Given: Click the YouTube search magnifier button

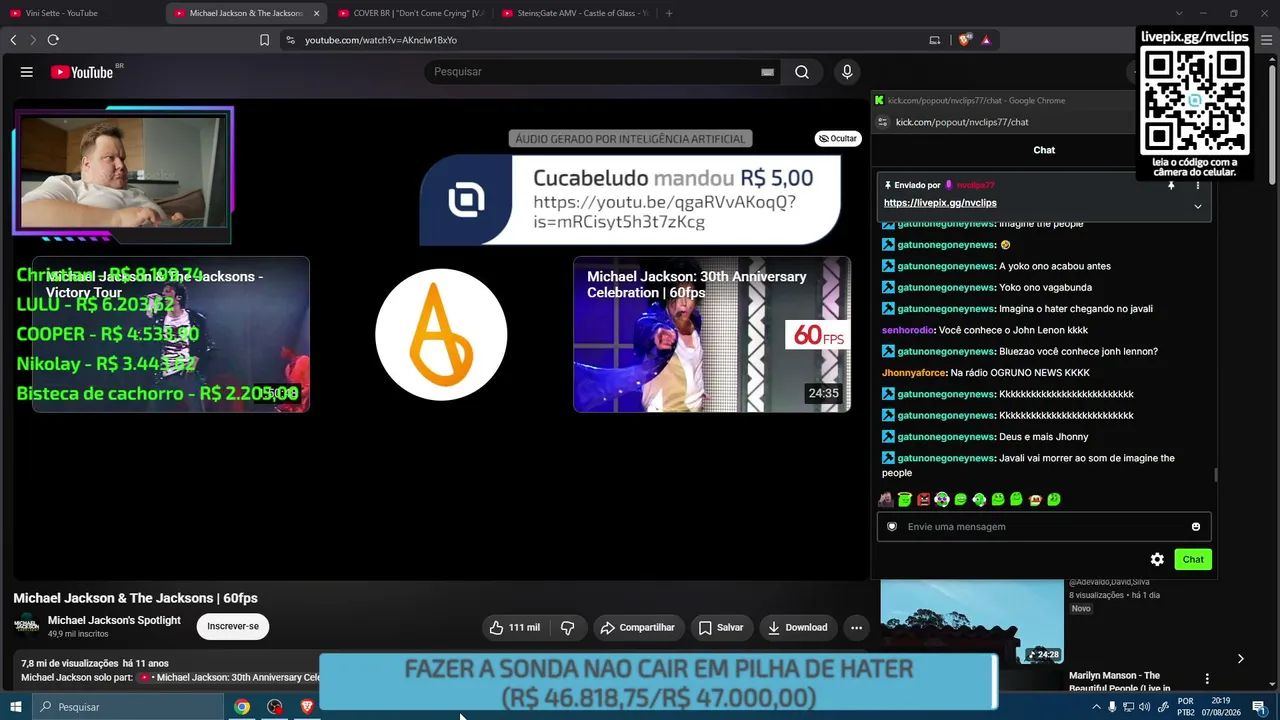Looking at the screenshot, I should coord(802,72).
